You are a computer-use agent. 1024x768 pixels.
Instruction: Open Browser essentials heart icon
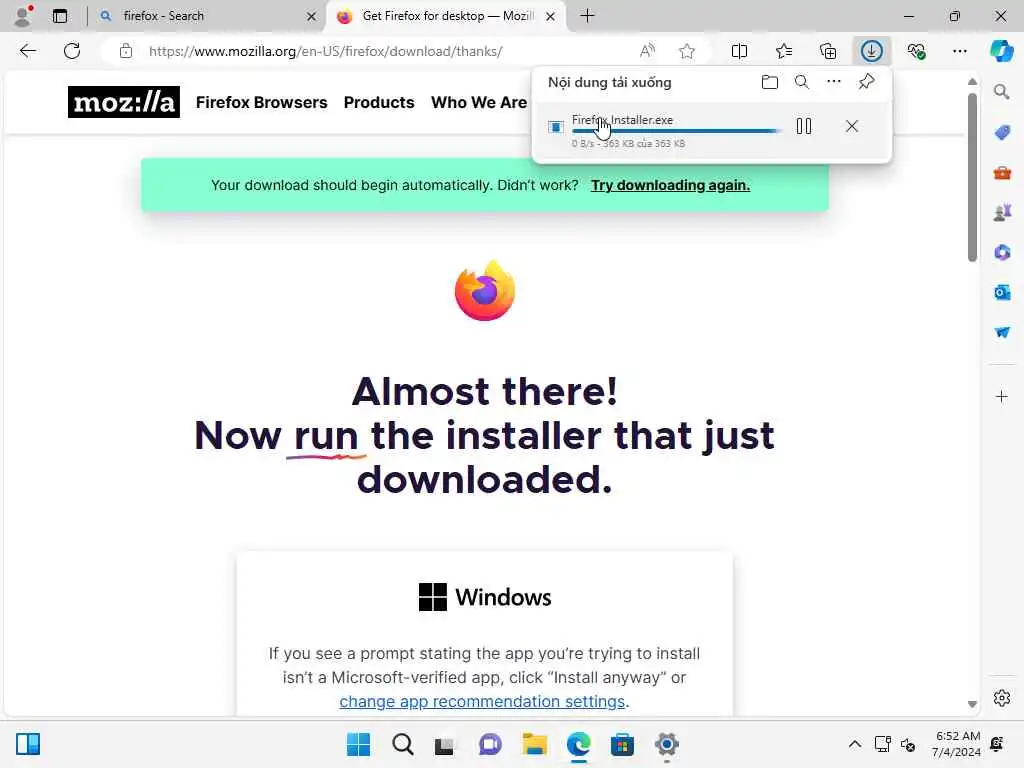click(x=916, y=51)
